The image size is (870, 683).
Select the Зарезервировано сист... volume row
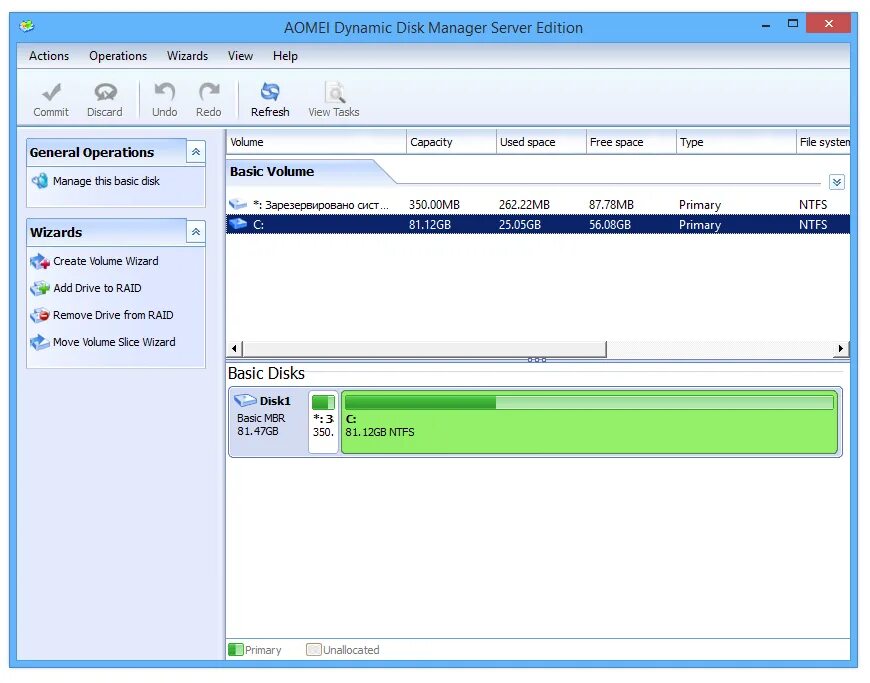pyautogui.click(x=538, y=205)
